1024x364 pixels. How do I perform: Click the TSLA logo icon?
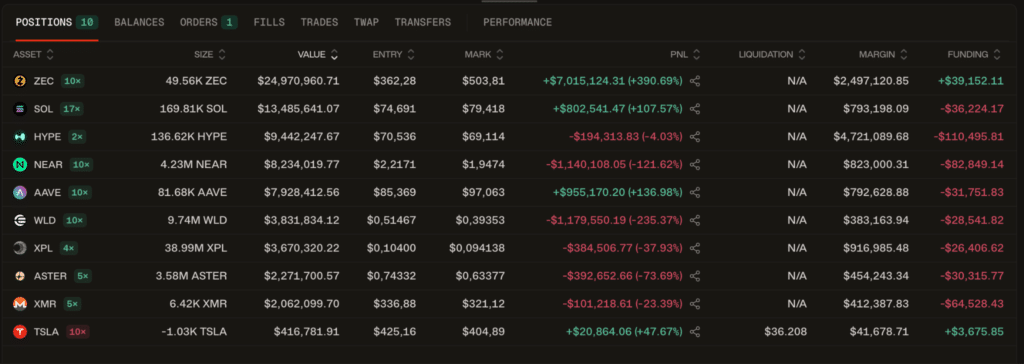point(20,332)
